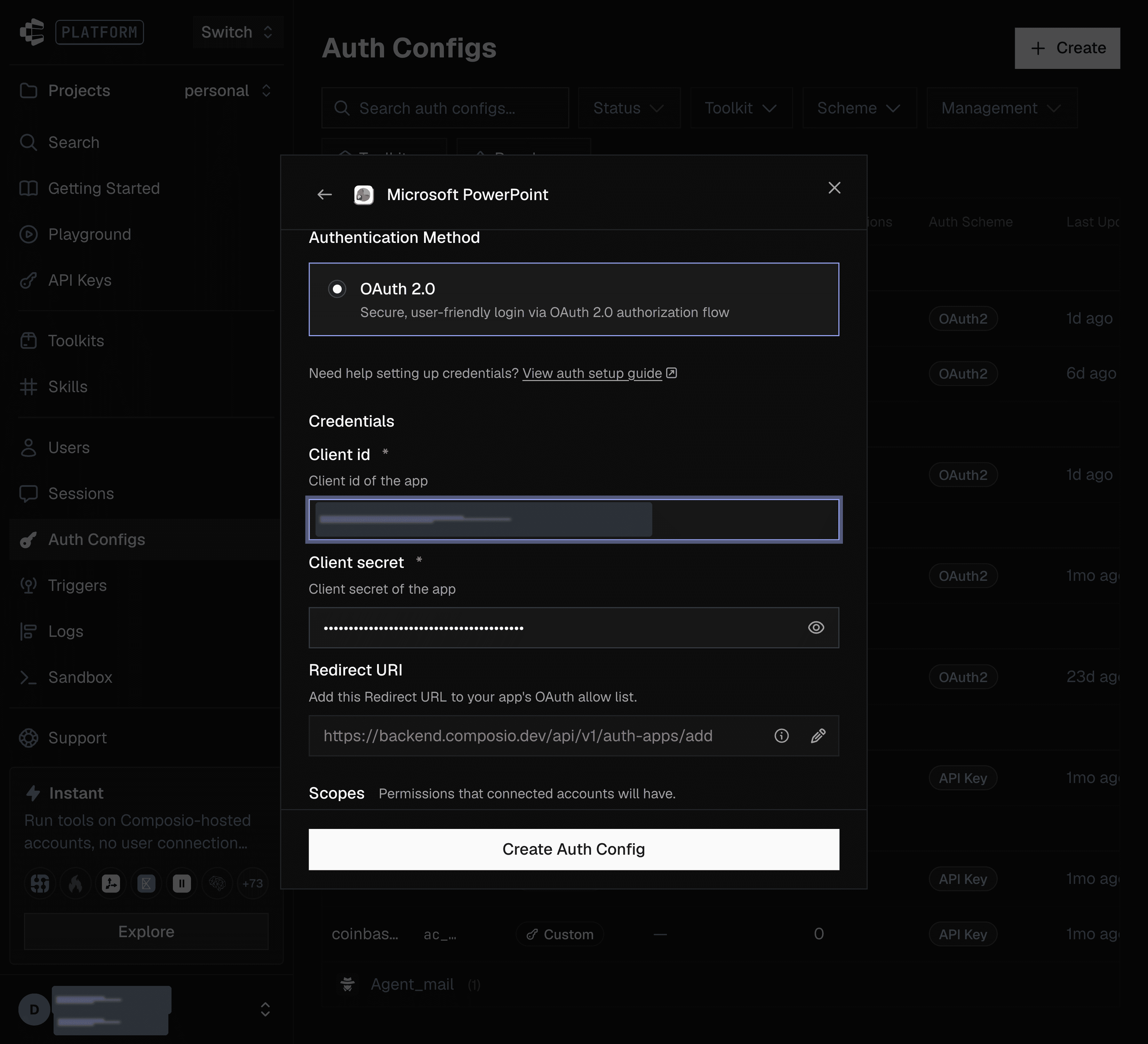Open the Management filter dropdown
This screenshot has width=1148, height=1044.
tap(1002, 108)
